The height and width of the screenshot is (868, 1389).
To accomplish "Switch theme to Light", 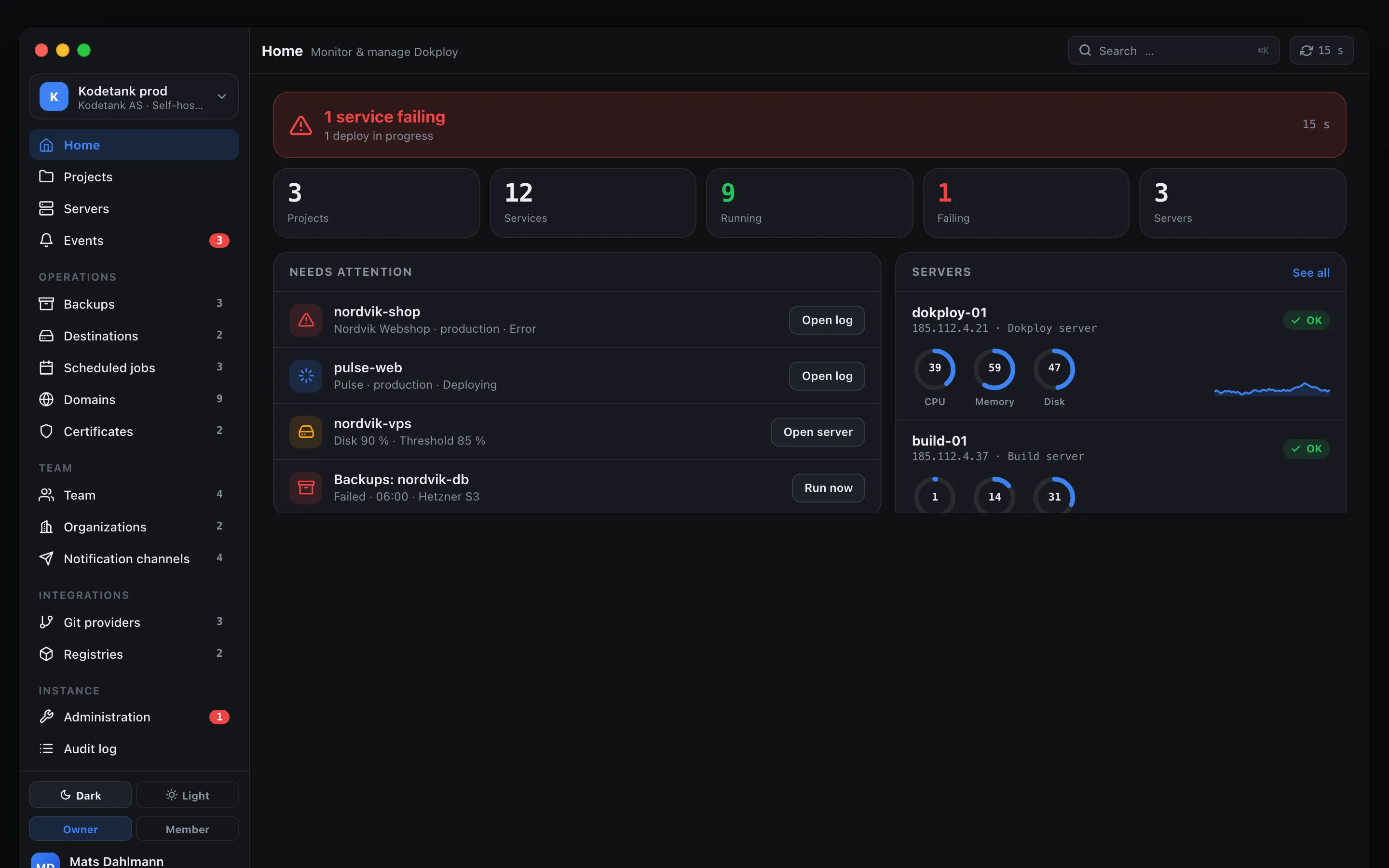I will pyautogui.click(x=188, y=795).
